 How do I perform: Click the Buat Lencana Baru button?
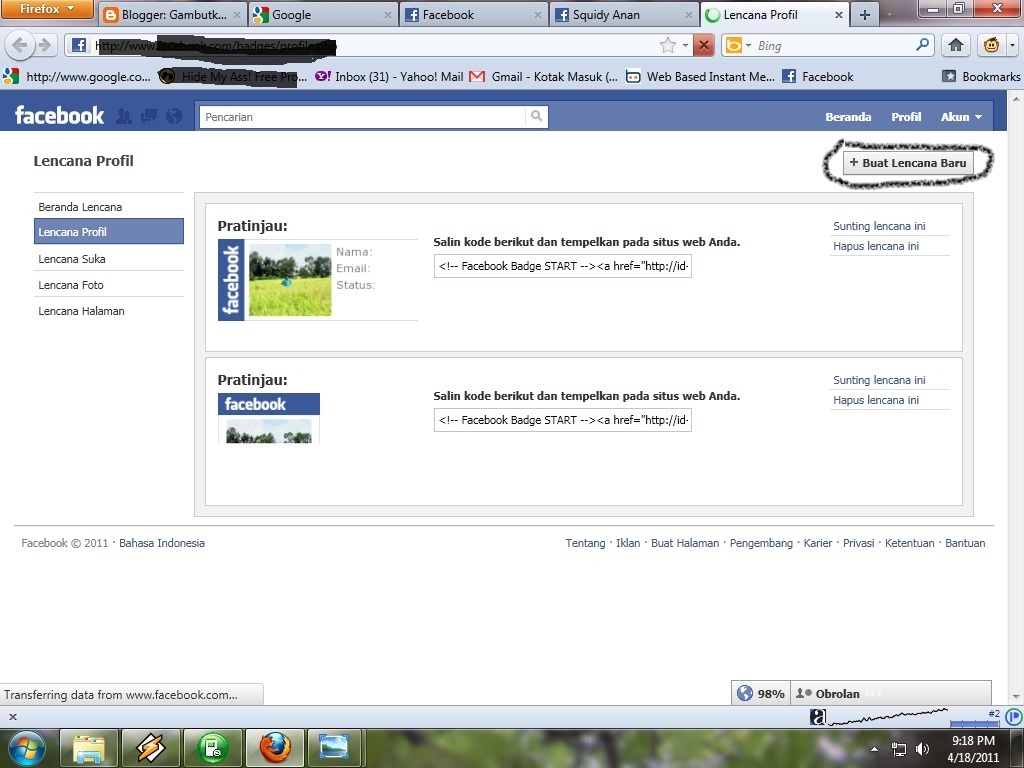pos(908,163)
